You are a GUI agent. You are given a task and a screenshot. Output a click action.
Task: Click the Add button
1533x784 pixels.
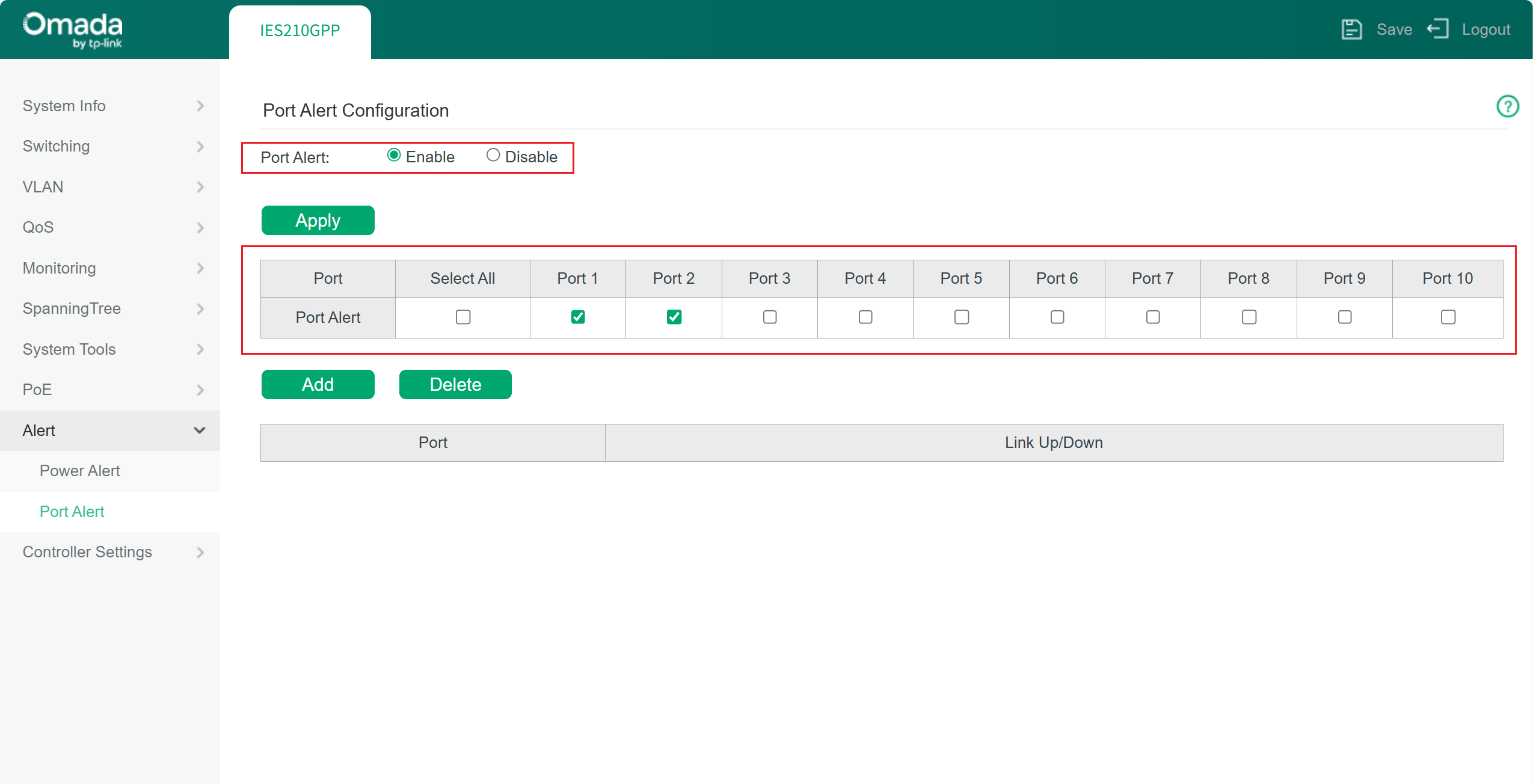(318, 384)
